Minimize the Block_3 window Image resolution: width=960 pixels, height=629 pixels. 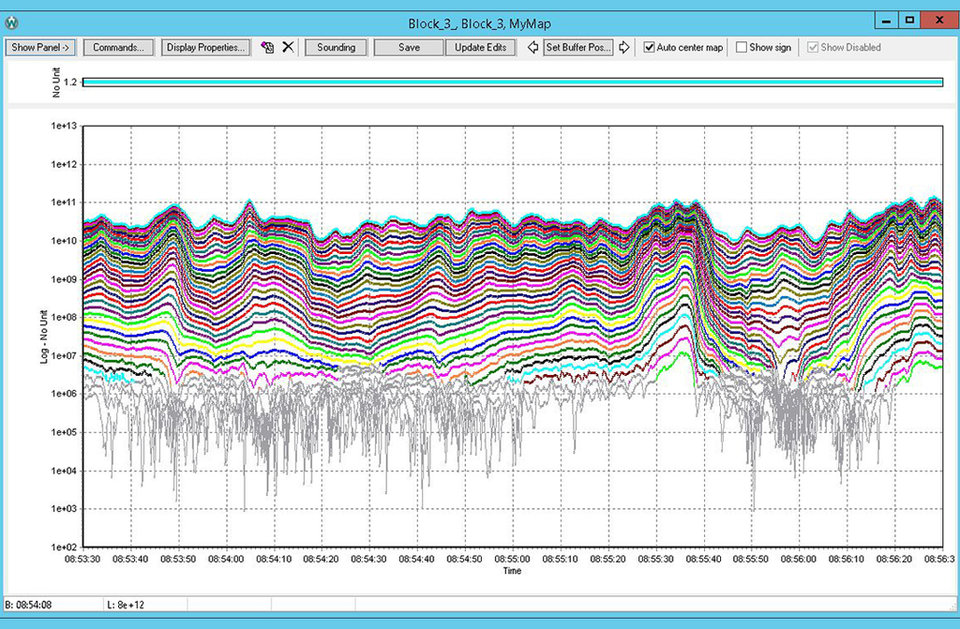tap(886, 19)
